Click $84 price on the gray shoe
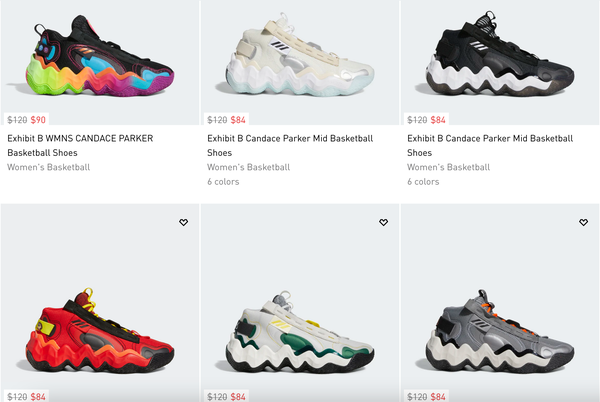This screenshot has width=600, height=402. point(438,397)
